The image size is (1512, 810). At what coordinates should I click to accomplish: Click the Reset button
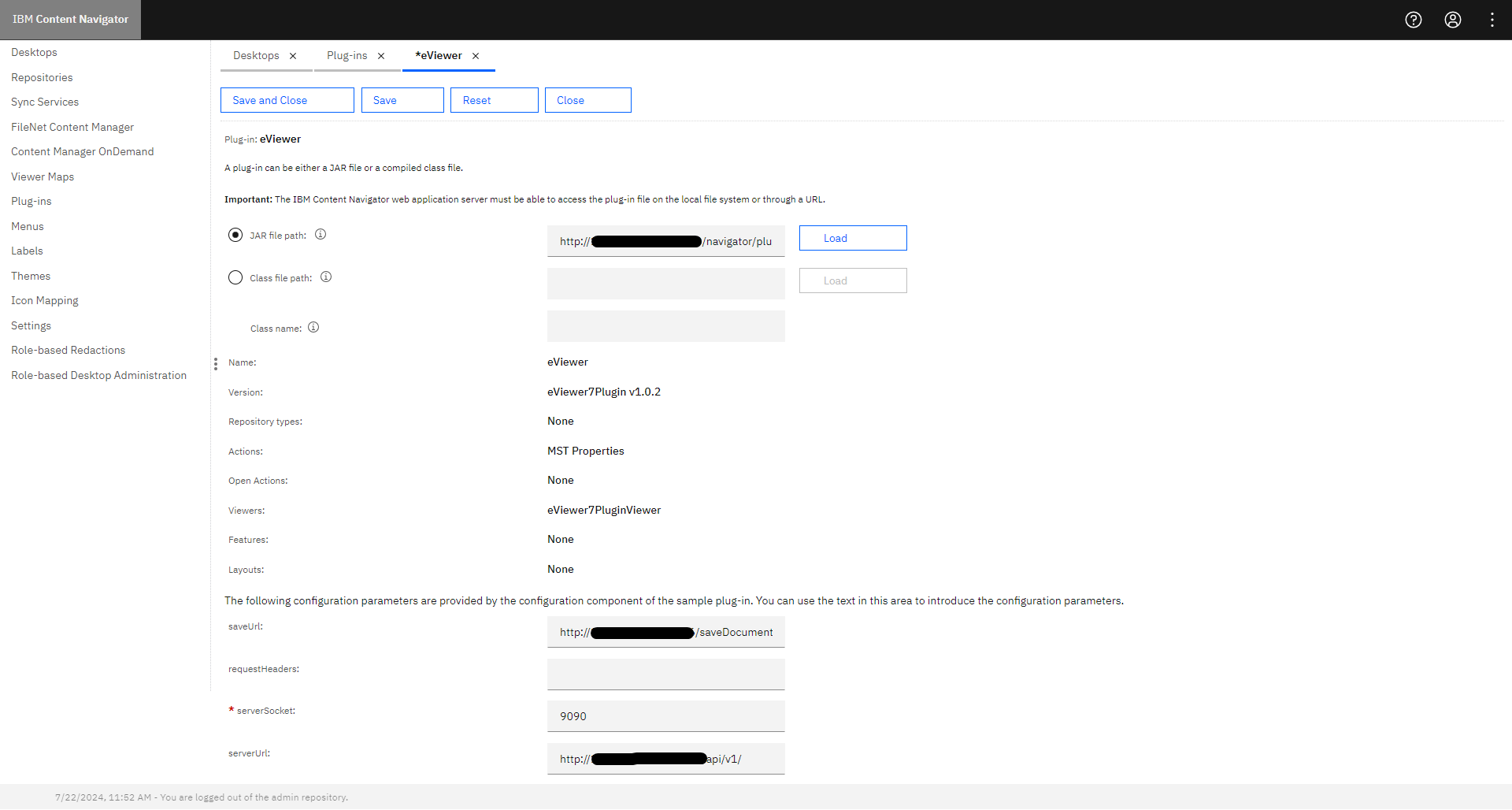click(494, 100)
